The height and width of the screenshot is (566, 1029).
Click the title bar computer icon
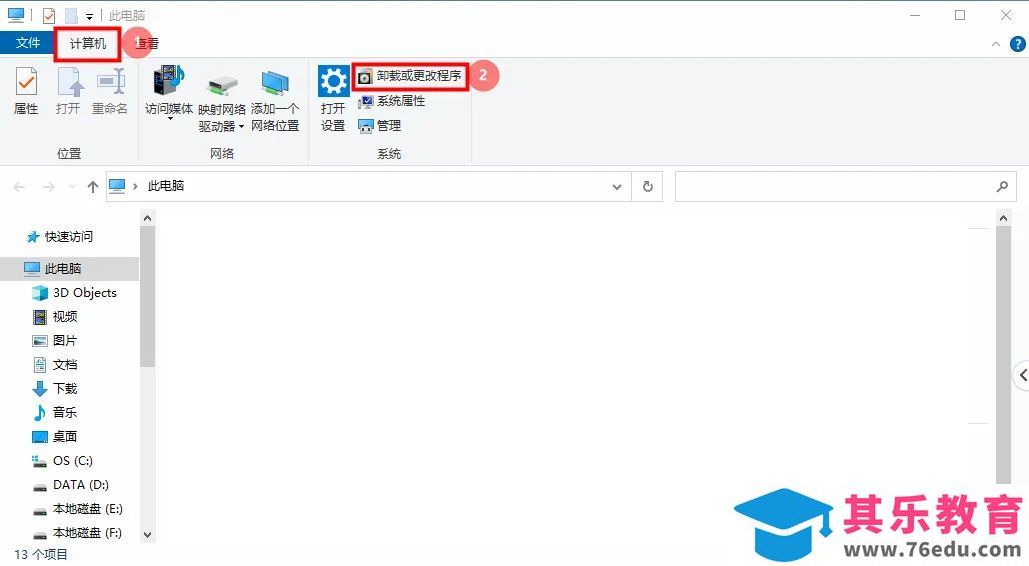click(16, 15)
